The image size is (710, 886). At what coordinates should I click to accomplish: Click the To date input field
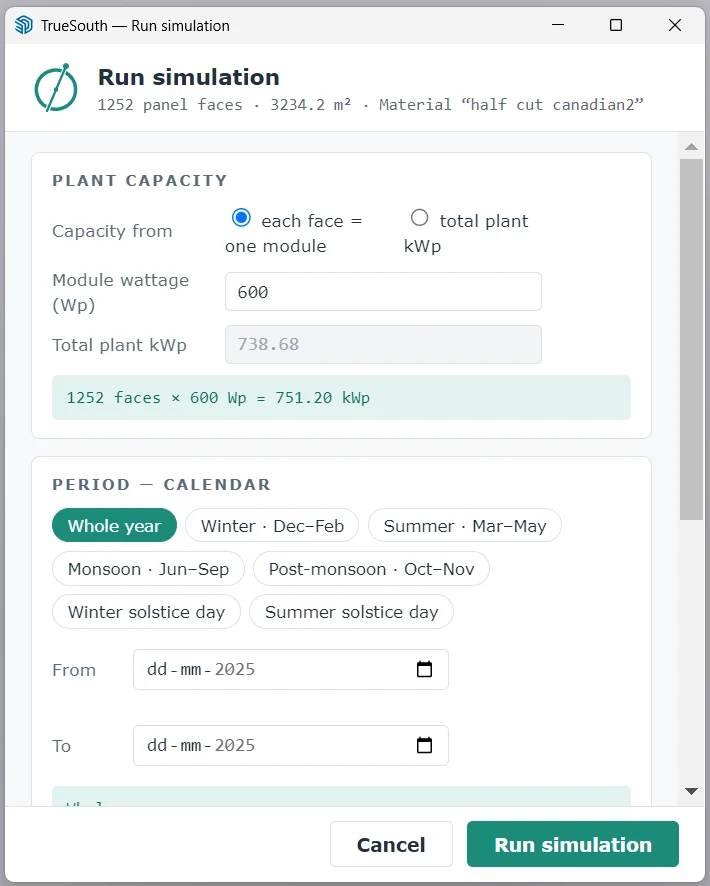pos(291,745)
